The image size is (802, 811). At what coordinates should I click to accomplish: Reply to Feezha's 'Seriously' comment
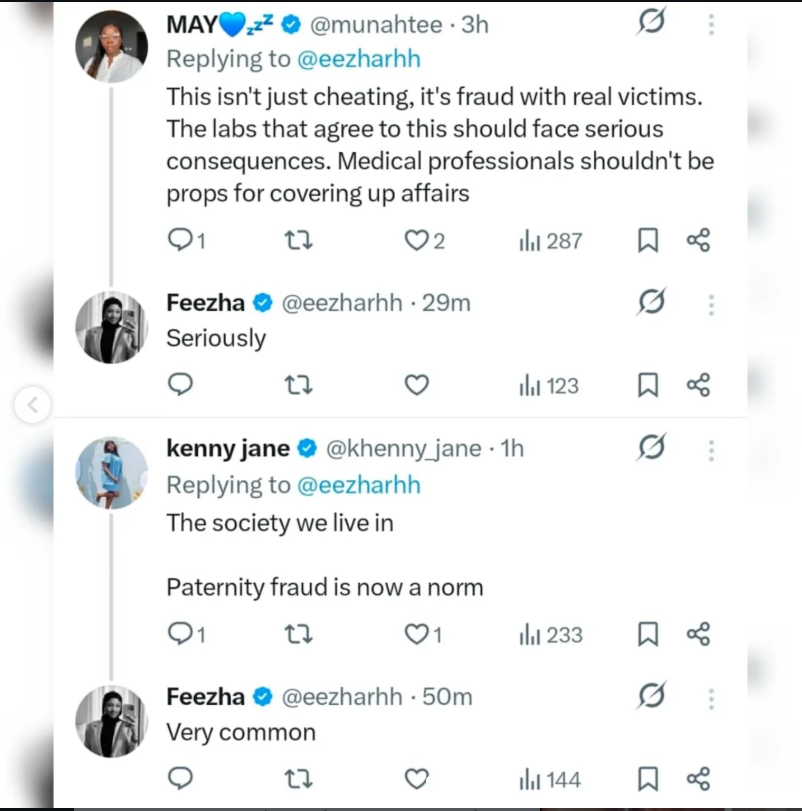[x=180, y=384]
